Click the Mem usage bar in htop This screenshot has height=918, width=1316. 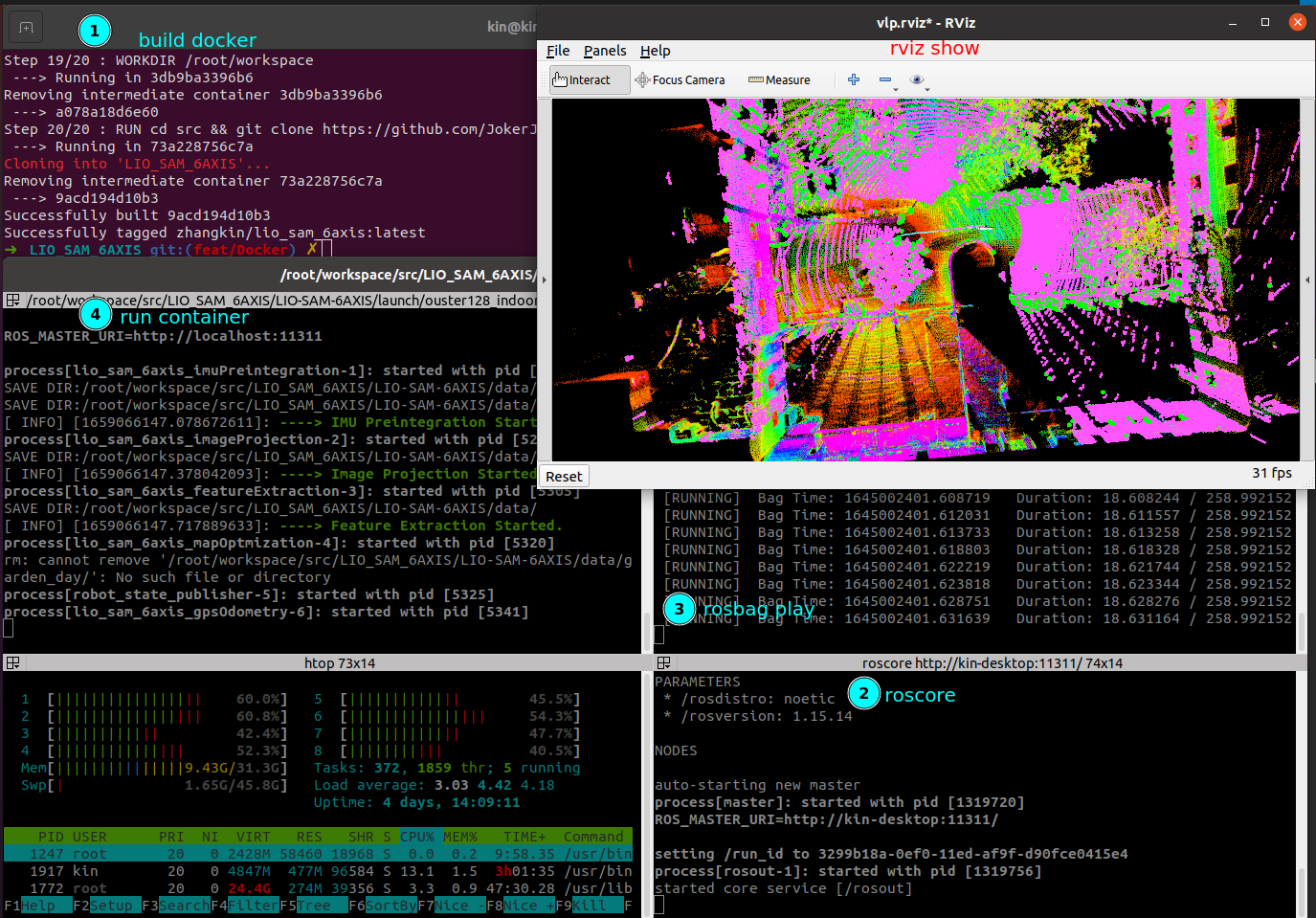153,768
